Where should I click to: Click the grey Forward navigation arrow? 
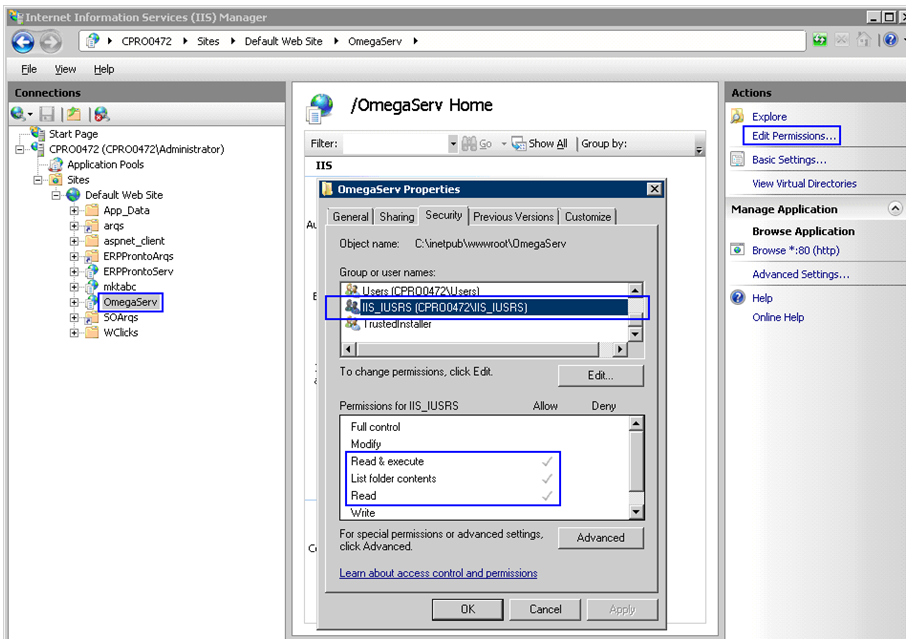[x=50, y=42]
